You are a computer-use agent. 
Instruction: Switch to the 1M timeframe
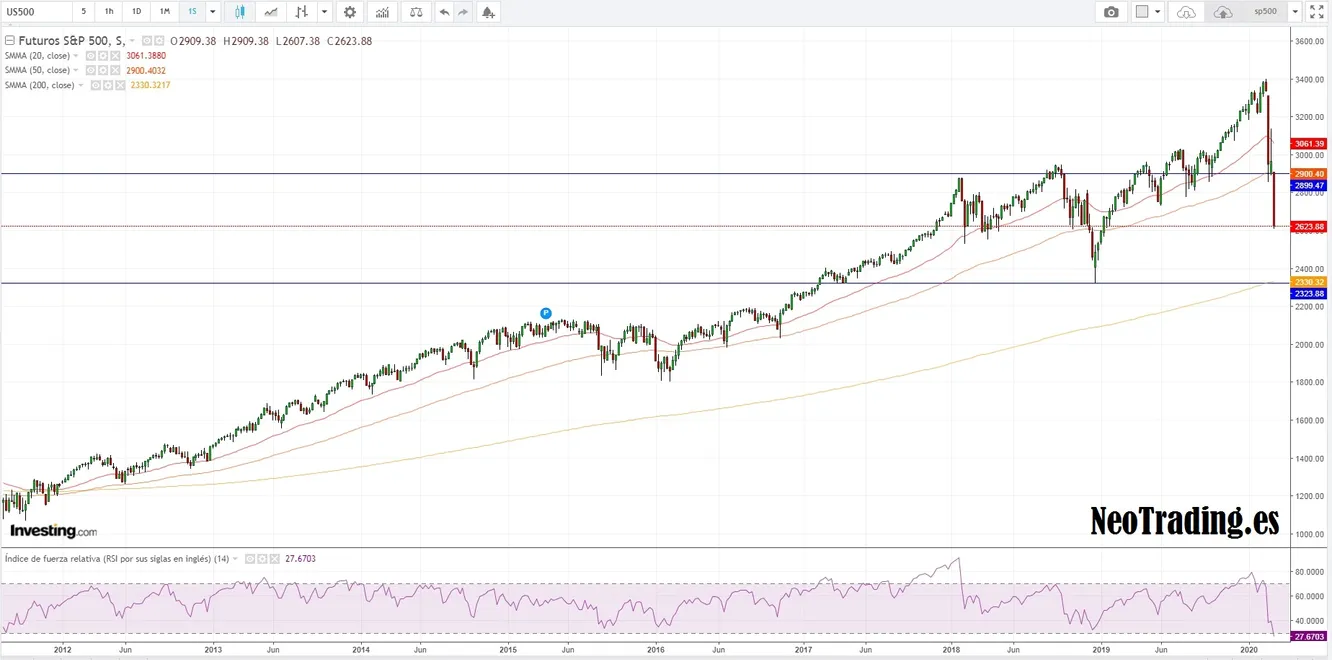coord(164,12)
